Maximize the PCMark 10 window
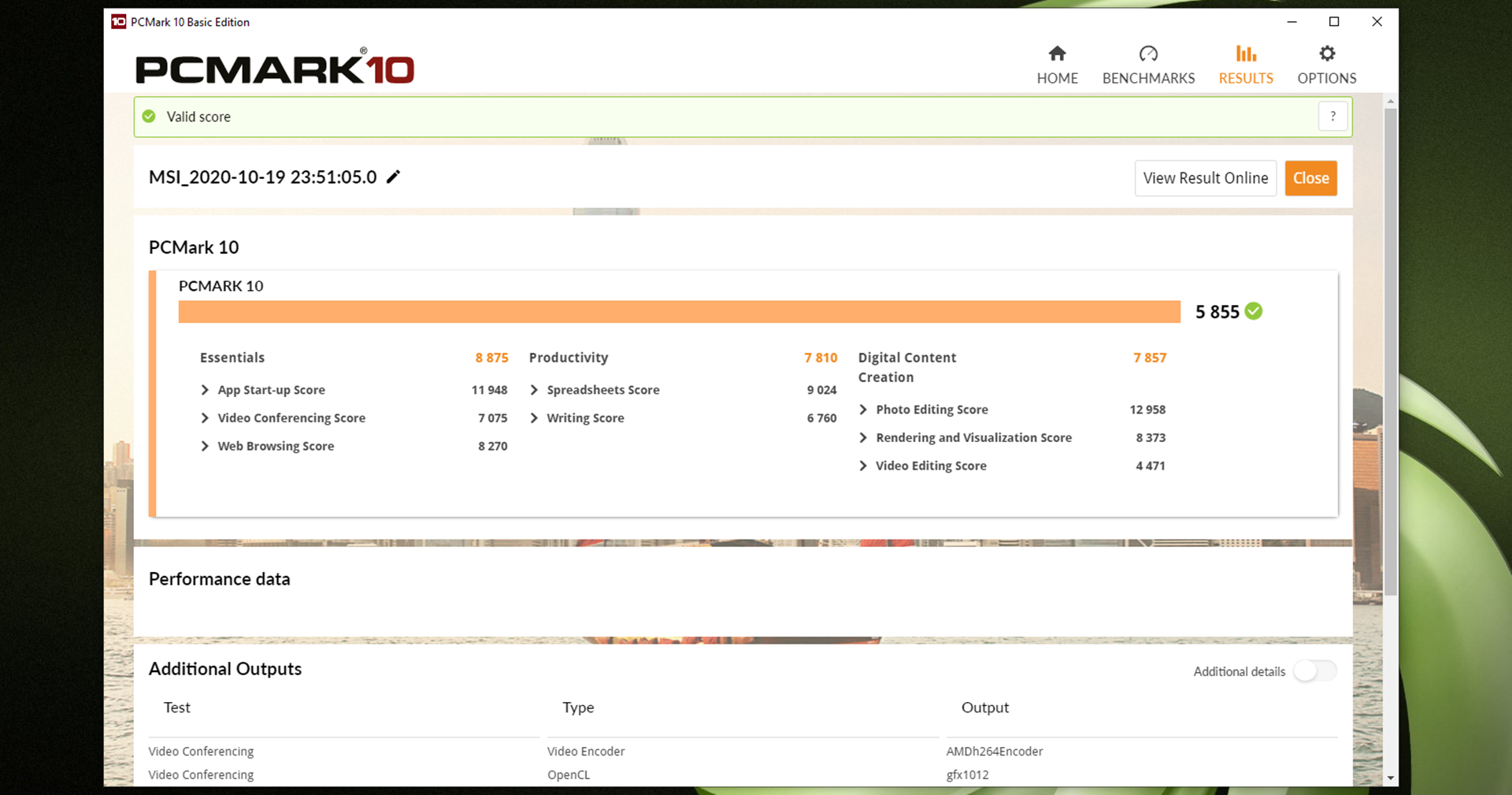Image resolution: width=1512 pixels, height=795 pixels. click(x=1334, y=22)
